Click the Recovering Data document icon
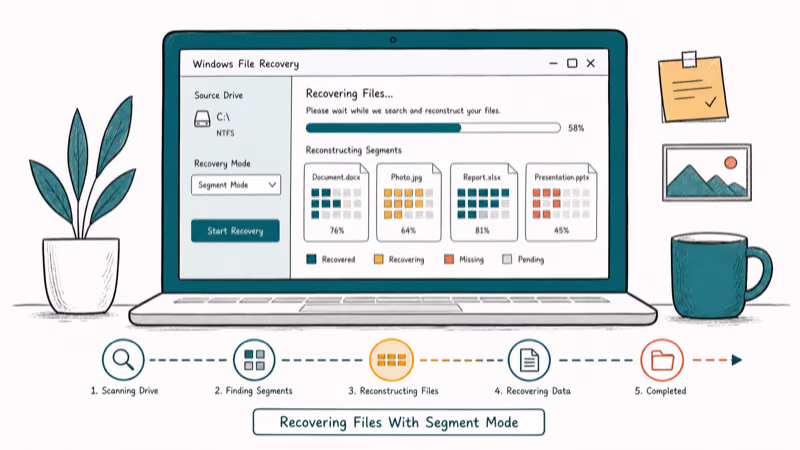The width and height of the screenshot is (800, 450). 529,360
